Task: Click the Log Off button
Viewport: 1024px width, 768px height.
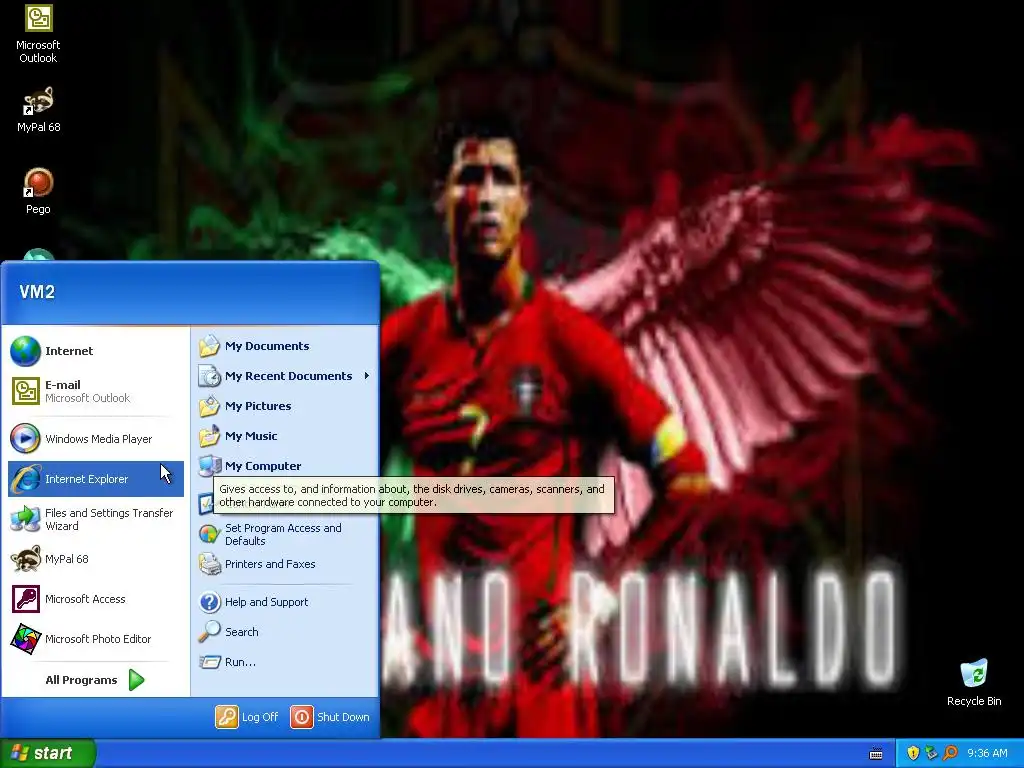Action: tap(248, 717)
